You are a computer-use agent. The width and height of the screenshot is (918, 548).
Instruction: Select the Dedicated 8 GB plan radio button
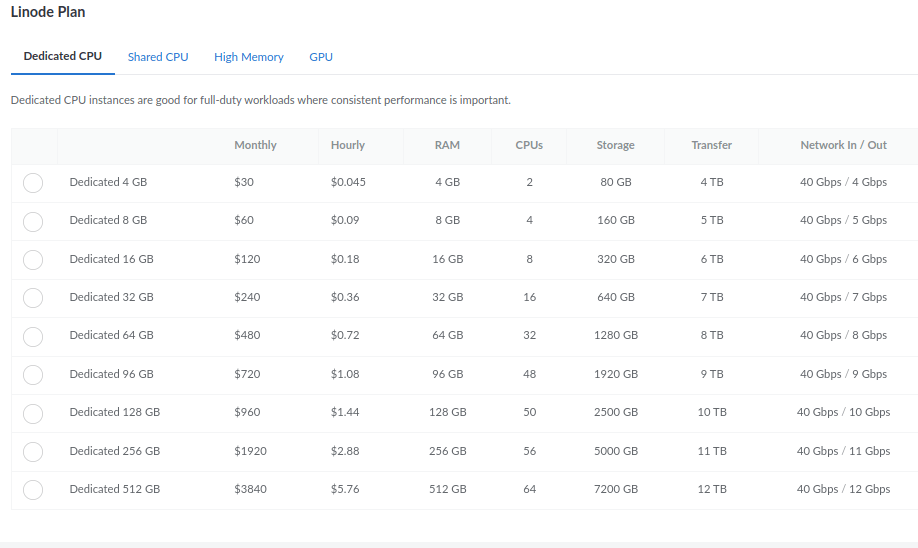coord(33,221)
